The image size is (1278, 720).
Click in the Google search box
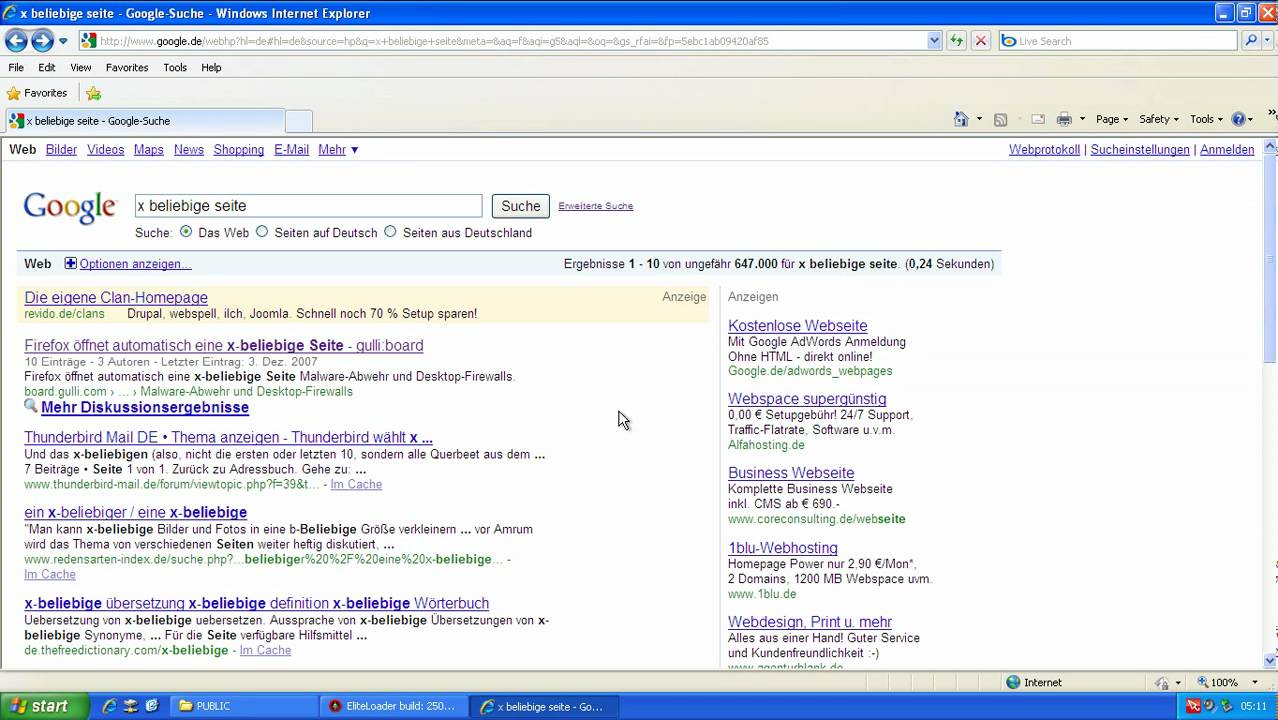(x=308, y=205)
